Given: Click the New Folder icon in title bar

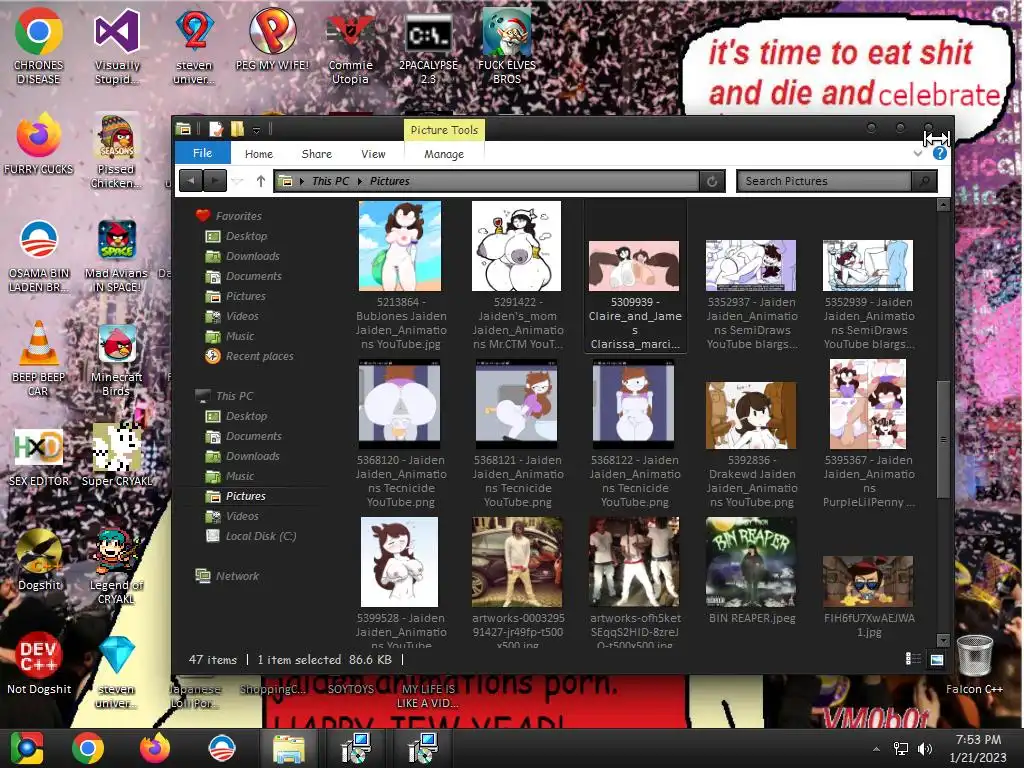Looking at the screenshot, I should pyautogui.click(x=237, y=129).
